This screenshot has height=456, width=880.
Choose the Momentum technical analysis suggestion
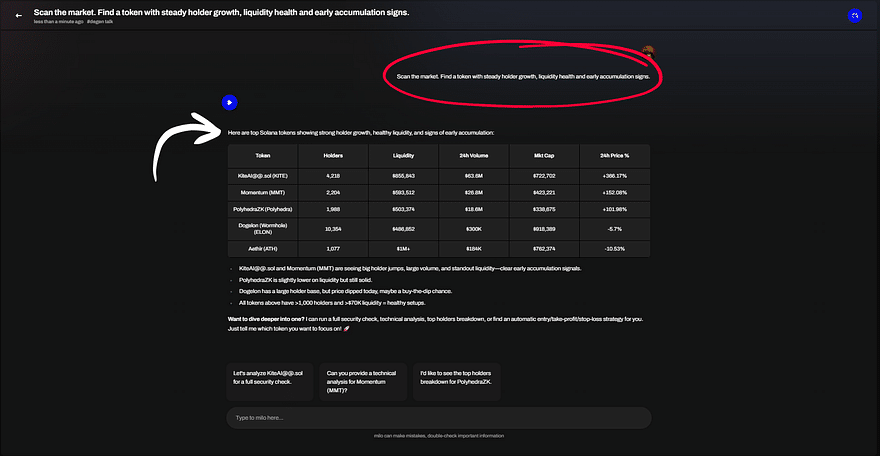tap(362, 382)
